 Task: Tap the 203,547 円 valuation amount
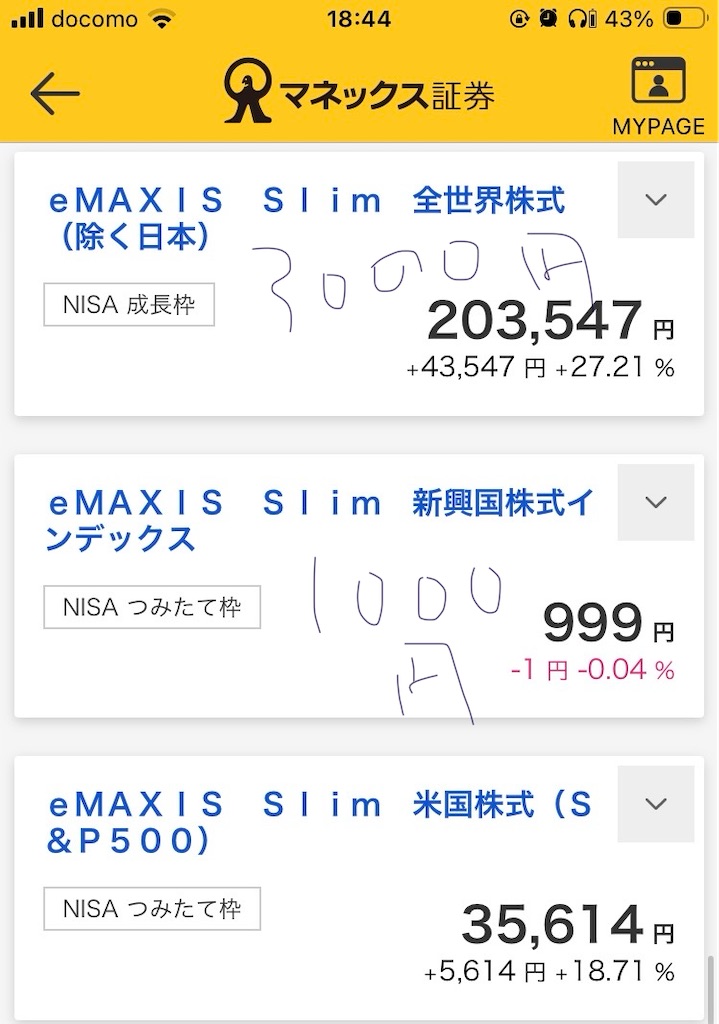551,320
